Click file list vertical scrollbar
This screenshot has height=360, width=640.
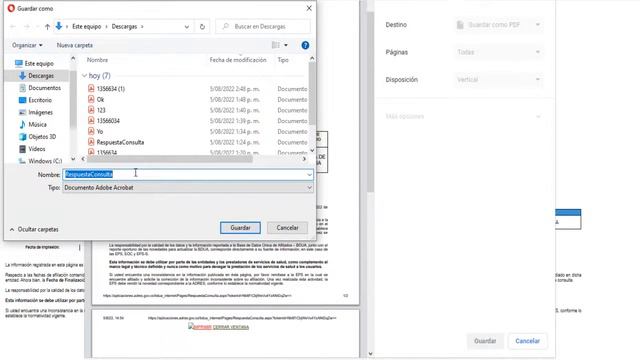pyautogui.click(x=312, y=94)
